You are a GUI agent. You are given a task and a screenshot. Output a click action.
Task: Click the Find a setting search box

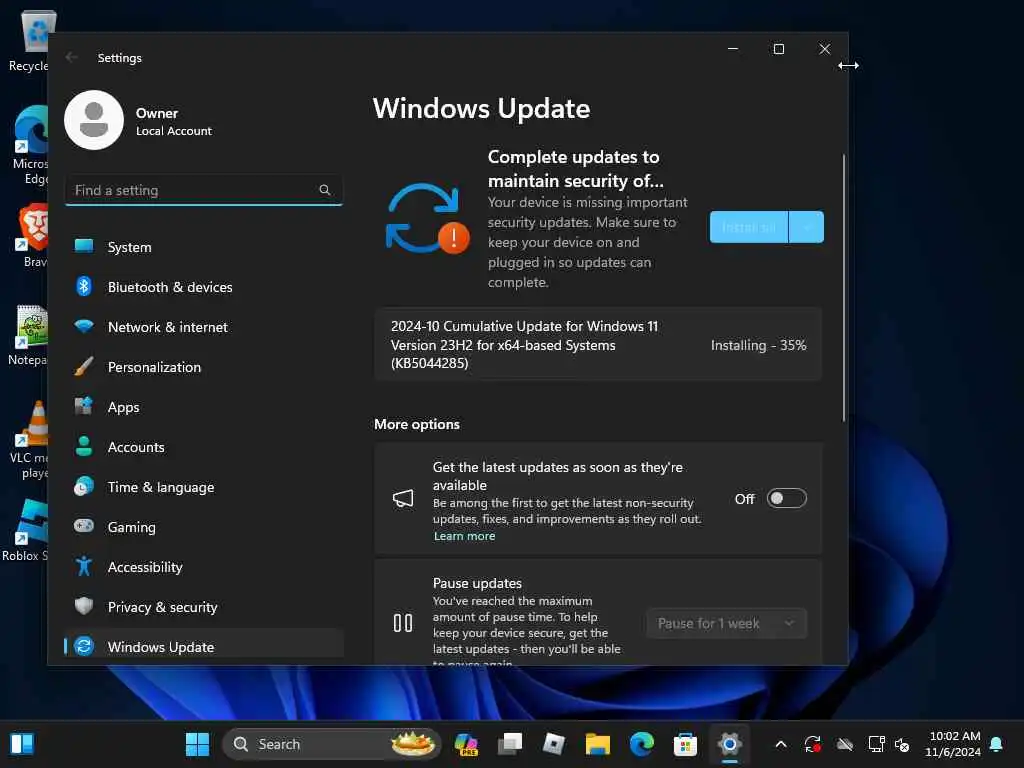204,190
